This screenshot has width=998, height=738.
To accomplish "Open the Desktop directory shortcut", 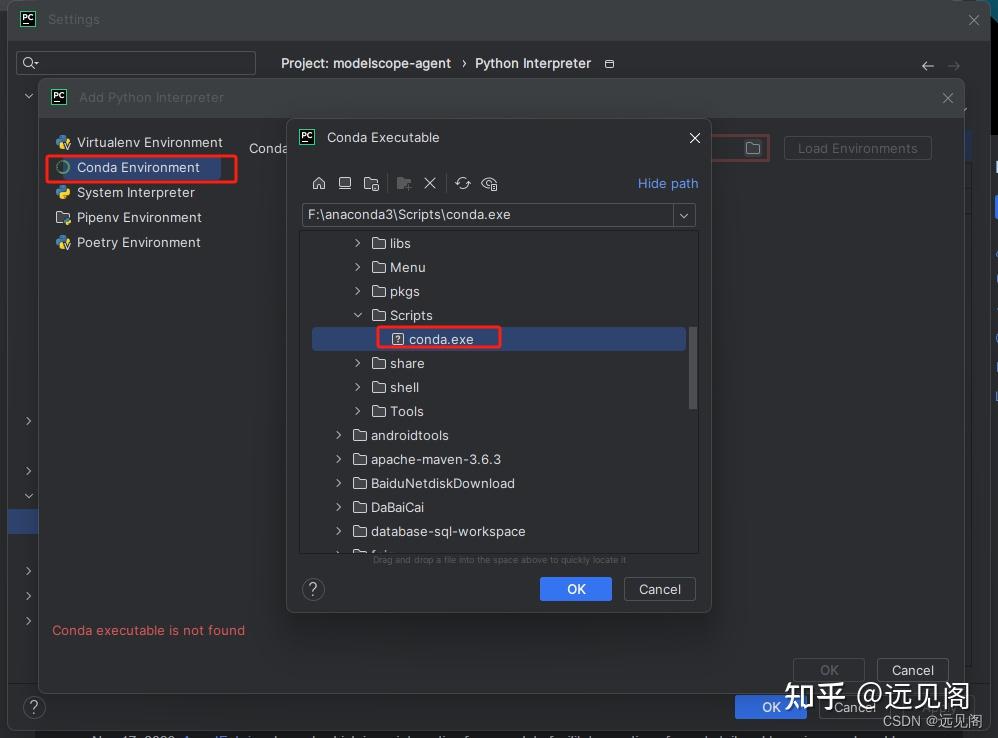I will click(345, 183).
